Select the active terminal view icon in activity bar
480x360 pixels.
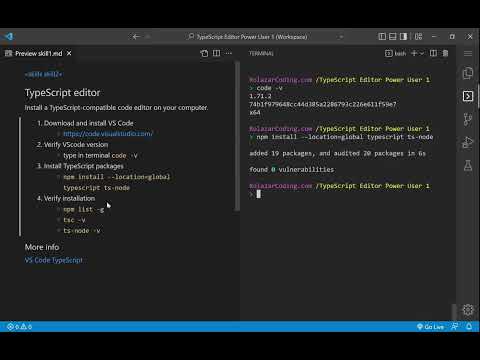pos(468,96)
